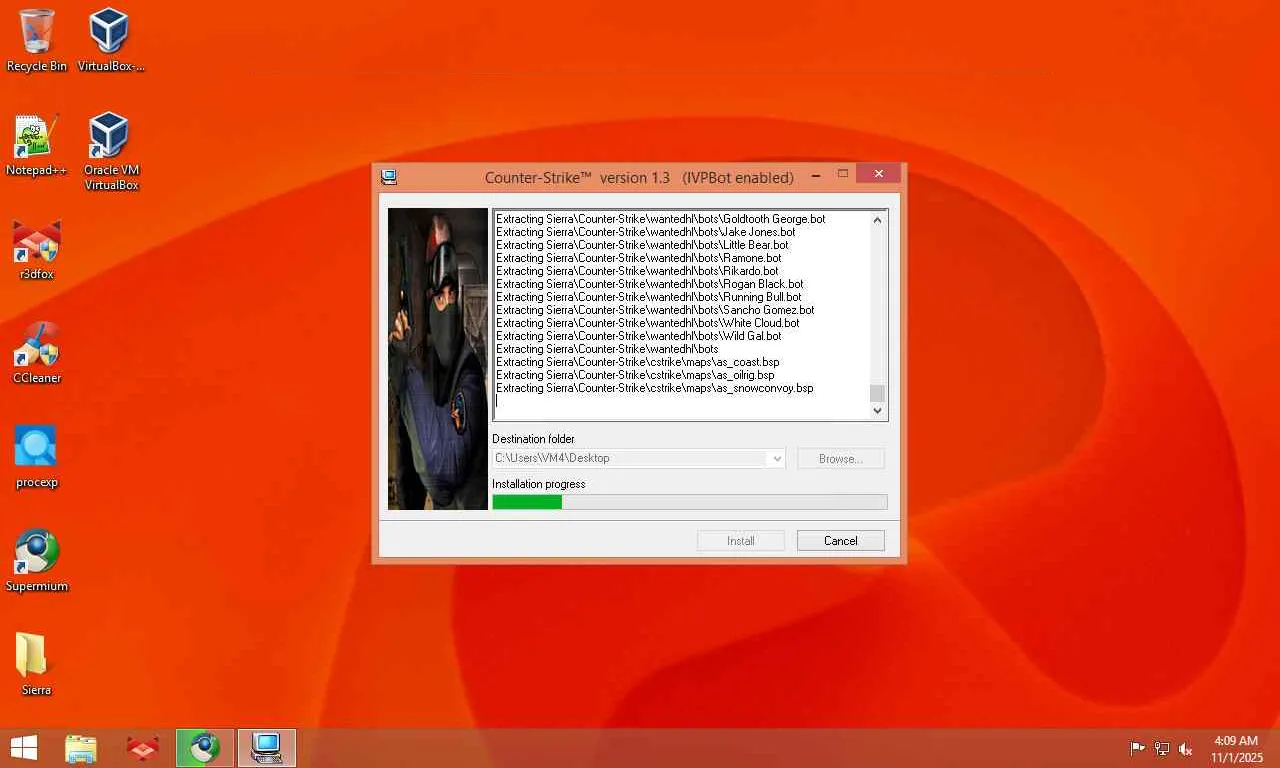Click the Little Bear.bot log line
This screenshot has height=768, width=1280.
point(642,245)
